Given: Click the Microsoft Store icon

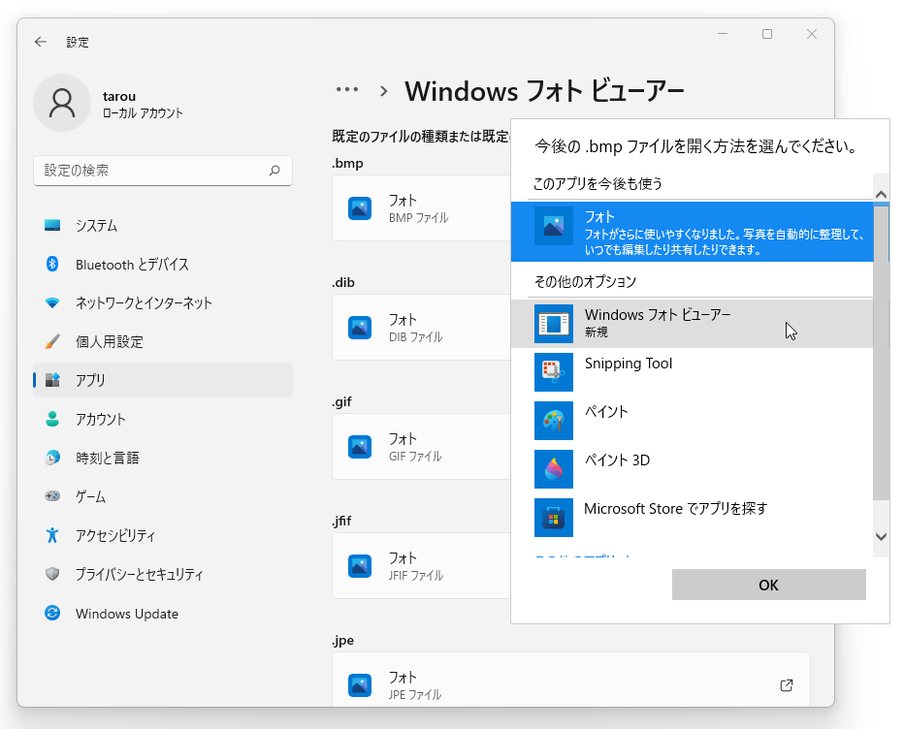Looking at the screenshot, I should click(x=553, y=517).
